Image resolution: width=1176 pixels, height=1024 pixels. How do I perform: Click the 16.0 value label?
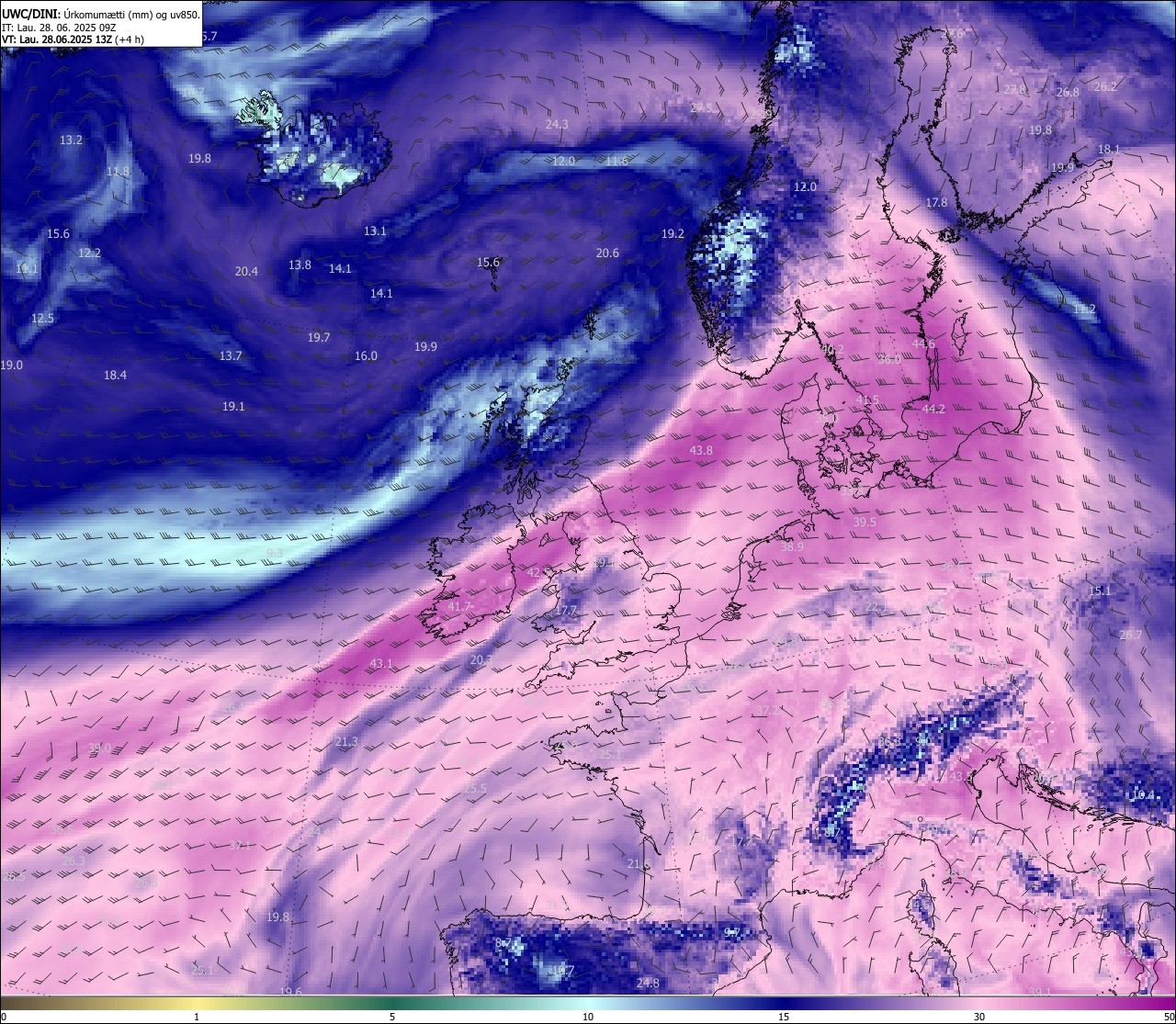(x=366, y=356)
